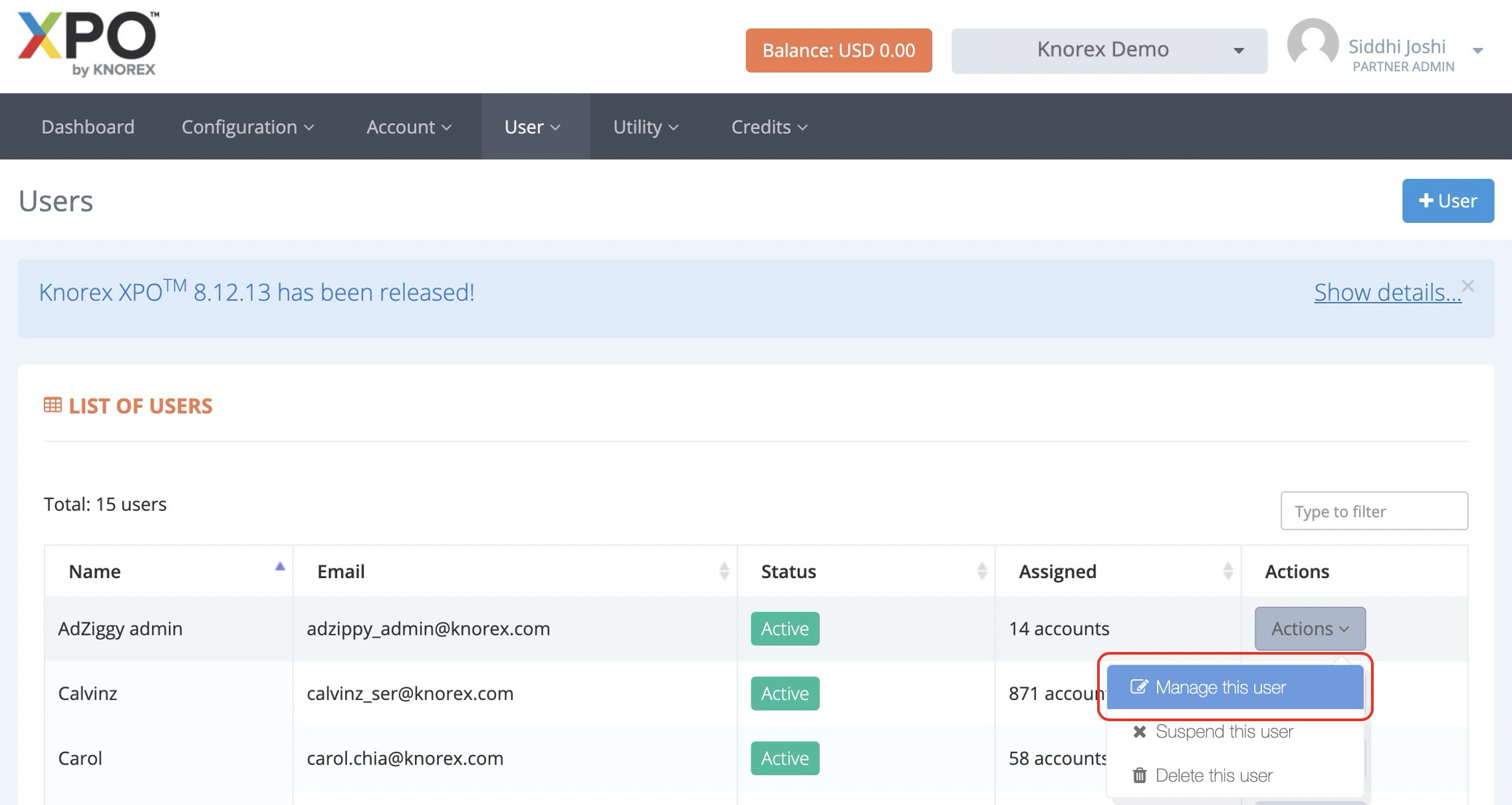Expand the Utility menu
The image size is (1512, 805).
(646, 126)
